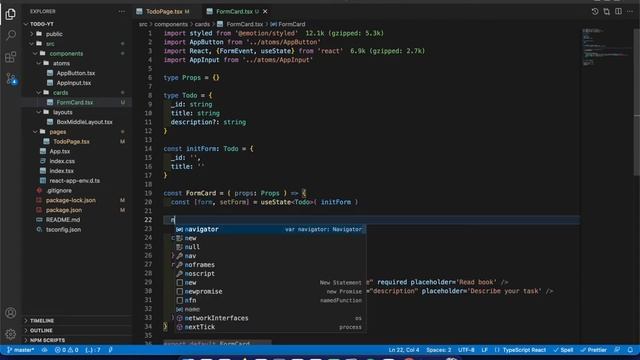Click the cards breadcrumb segment

click(202, 24)
